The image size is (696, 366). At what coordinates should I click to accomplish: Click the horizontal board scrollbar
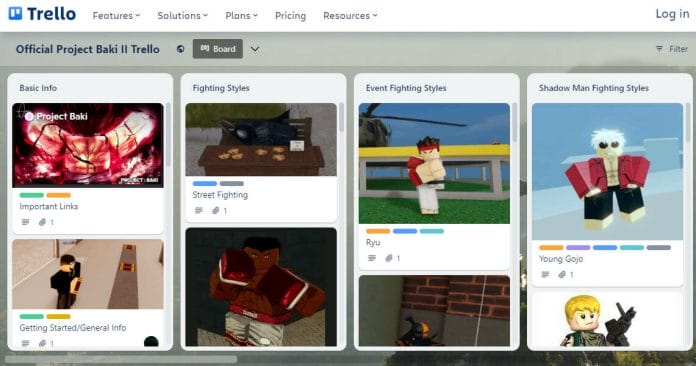tap(121, 358)
